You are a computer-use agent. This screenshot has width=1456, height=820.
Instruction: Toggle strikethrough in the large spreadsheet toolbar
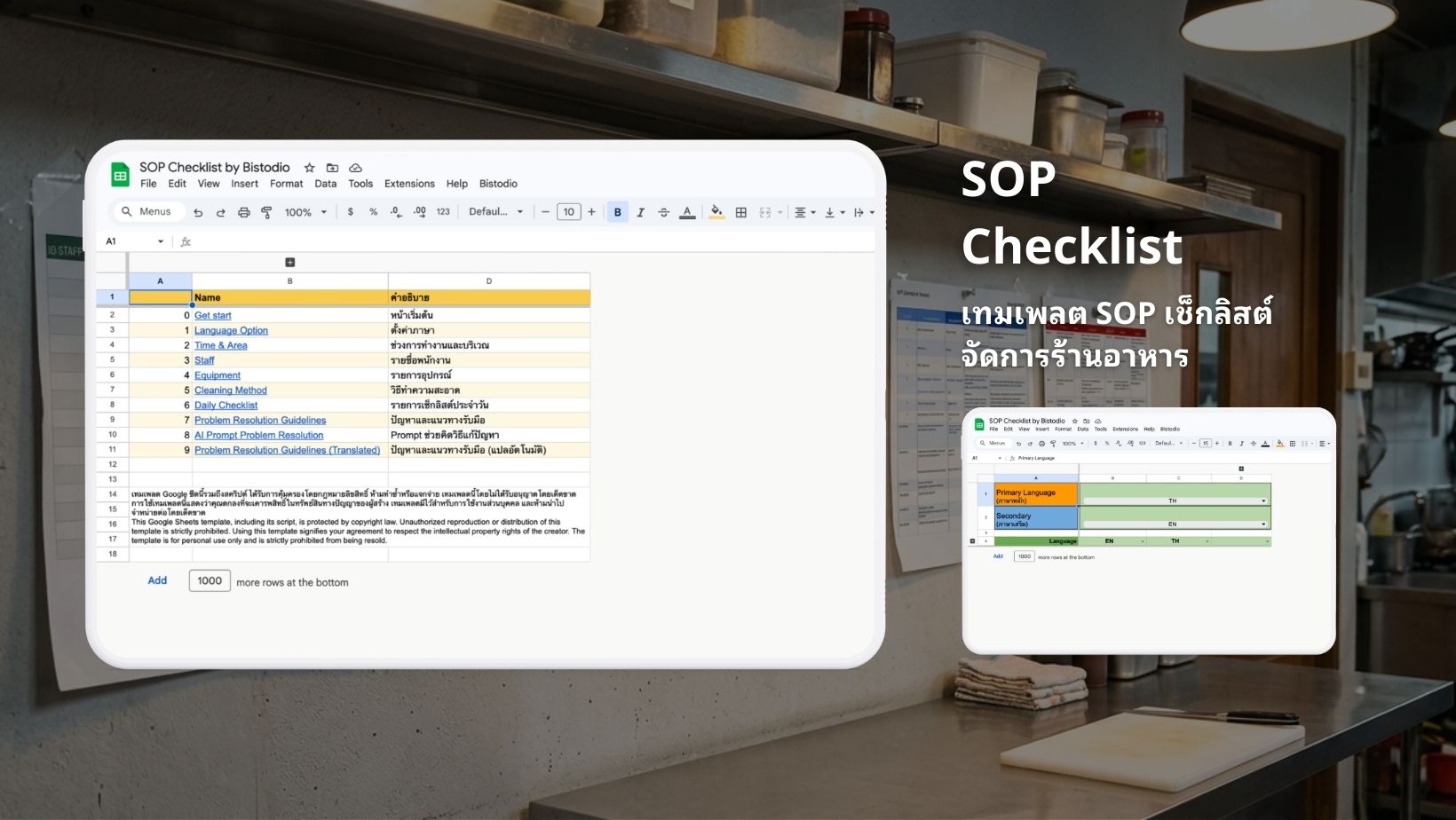[x=663, y=212]
